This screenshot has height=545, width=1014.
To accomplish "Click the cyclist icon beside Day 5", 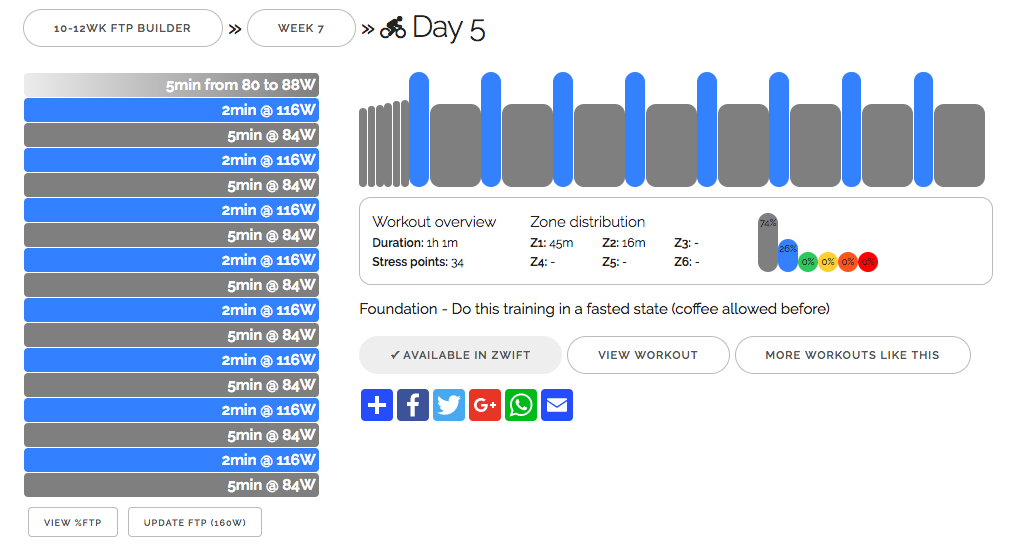I will [x=393, y=28].
